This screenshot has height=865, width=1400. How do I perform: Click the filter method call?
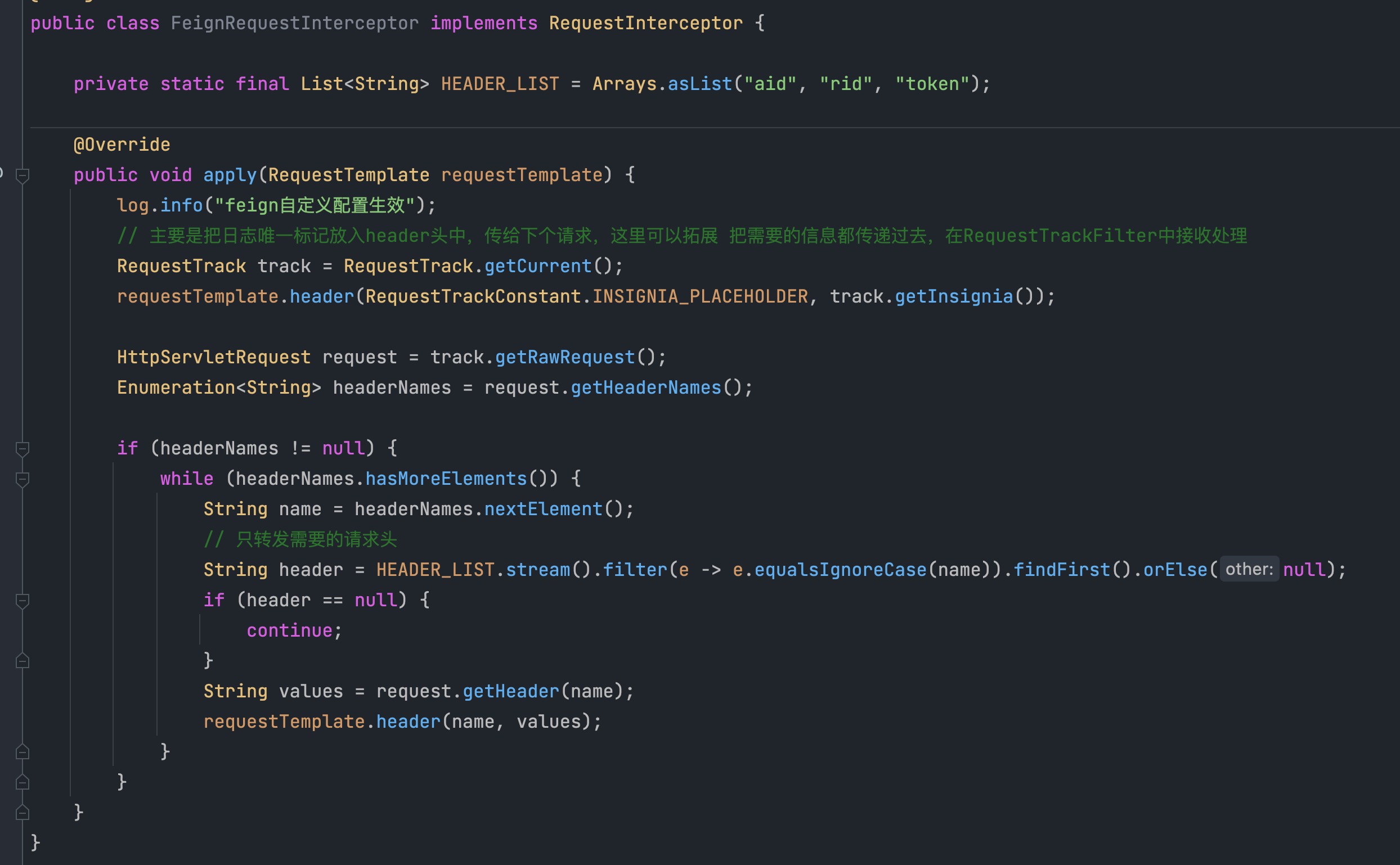(635, 570)
